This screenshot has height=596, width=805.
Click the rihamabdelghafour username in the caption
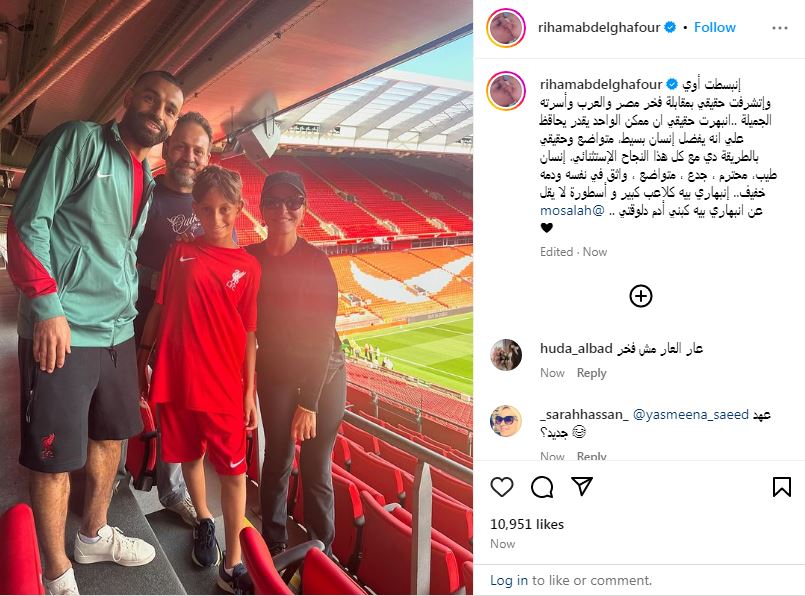(601, 84)
